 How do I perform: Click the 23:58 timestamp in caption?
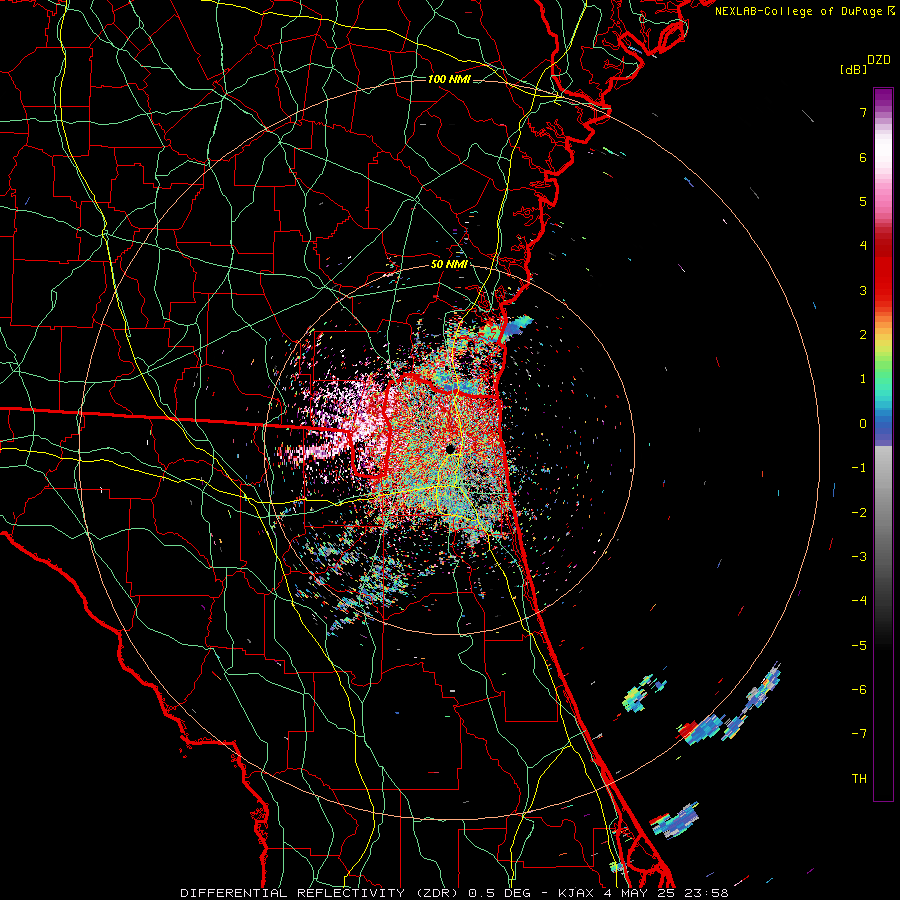point(706,893)
